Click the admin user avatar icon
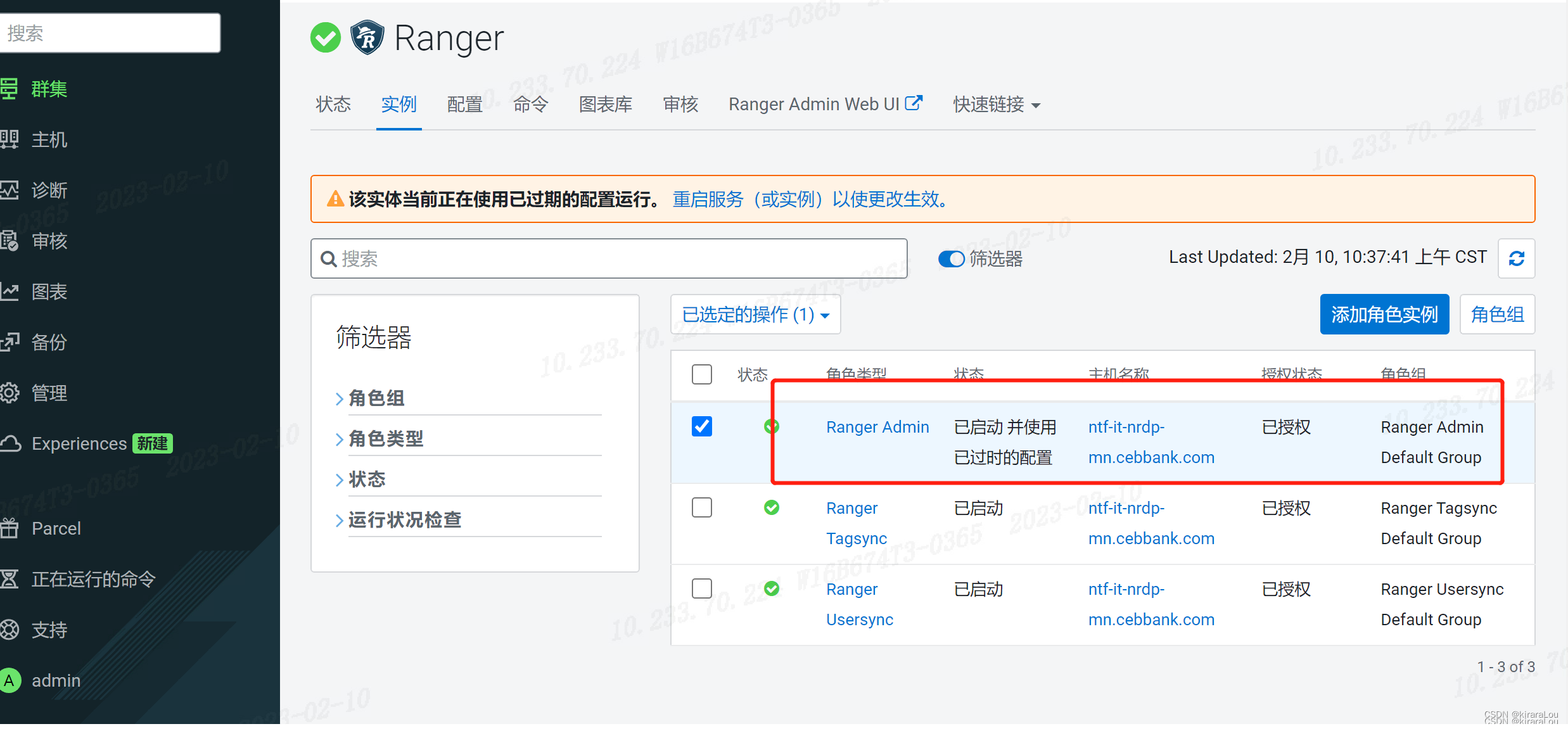 (10, 680)
